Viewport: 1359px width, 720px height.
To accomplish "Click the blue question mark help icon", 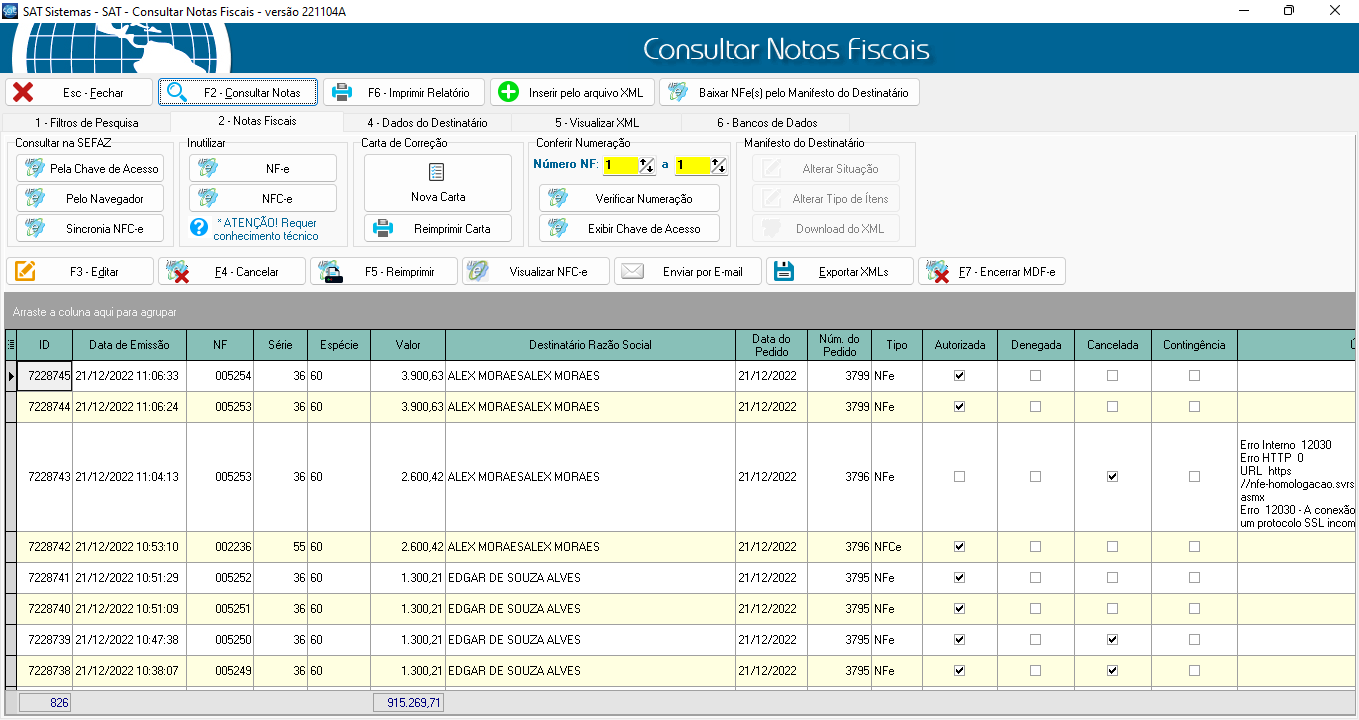I will (x=198, y=228).
